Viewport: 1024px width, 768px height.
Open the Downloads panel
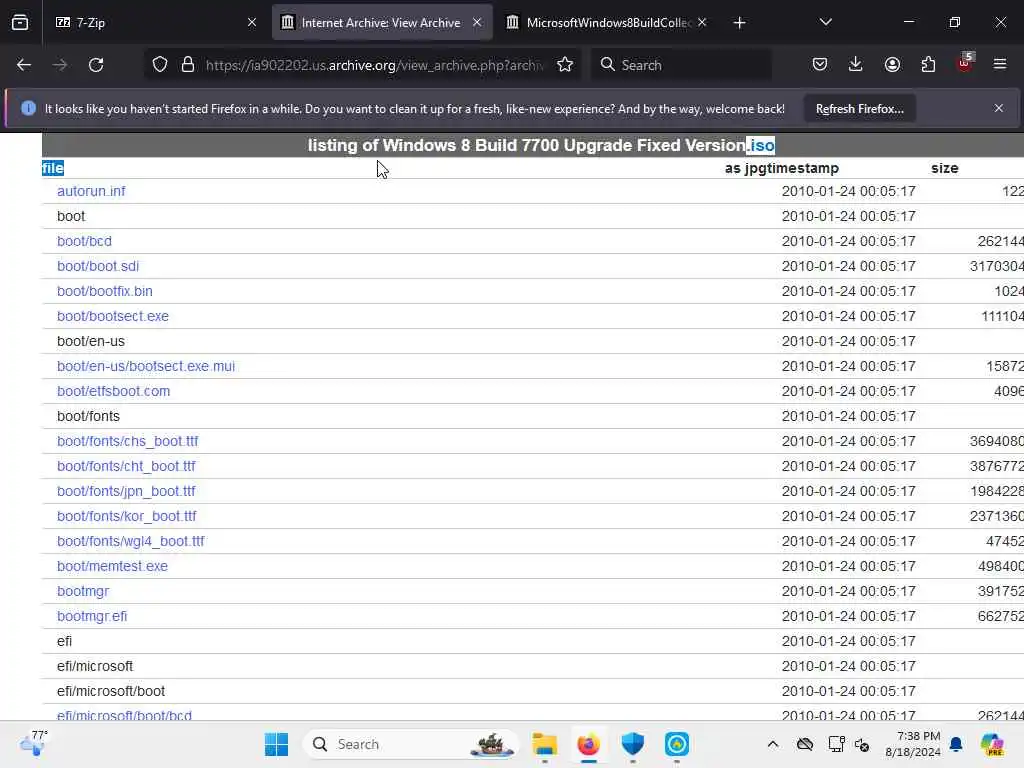pyautogui.click(x=856, y=65)
